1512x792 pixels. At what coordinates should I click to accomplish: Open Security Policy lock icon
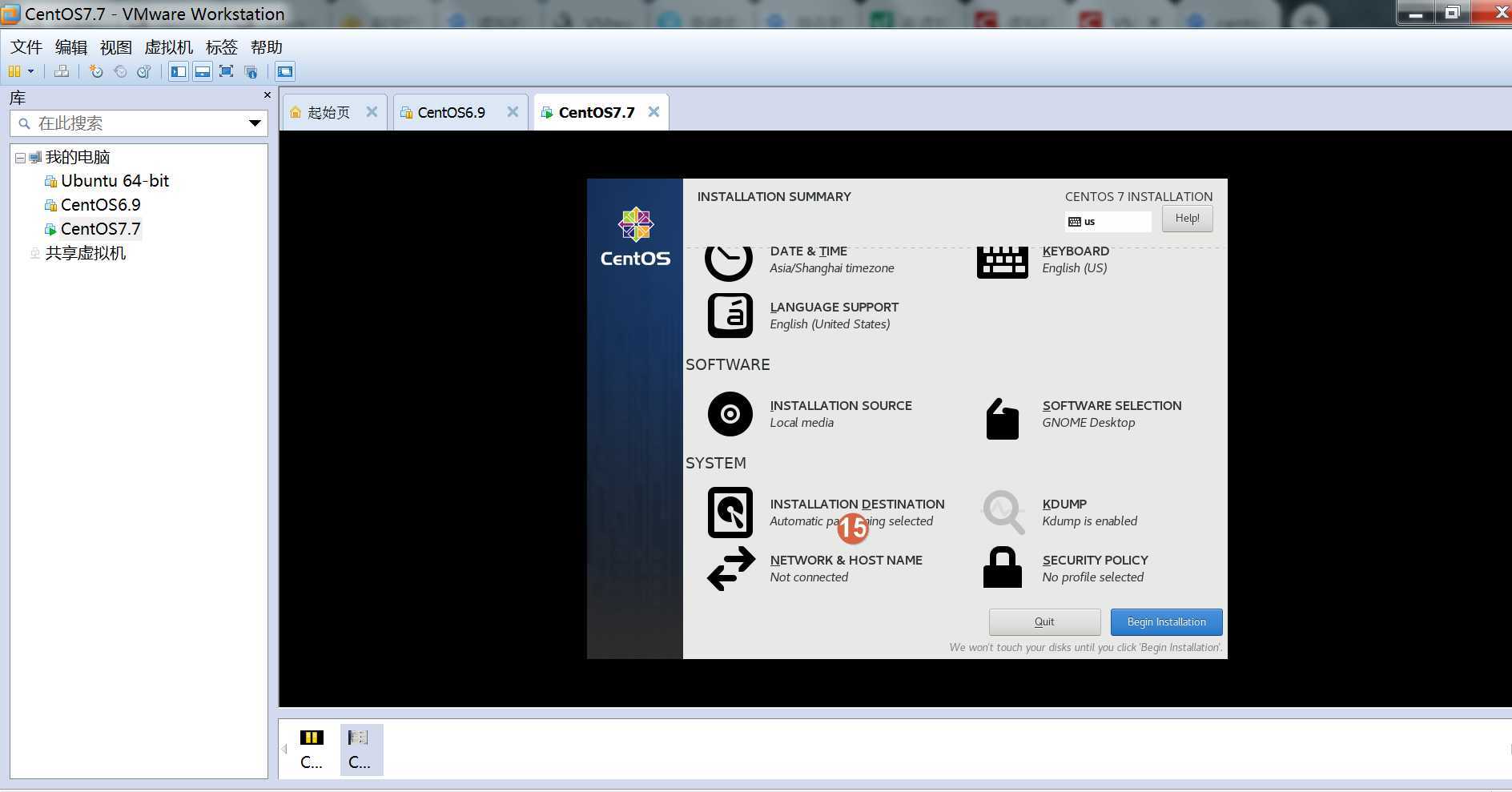point(1002,568)
